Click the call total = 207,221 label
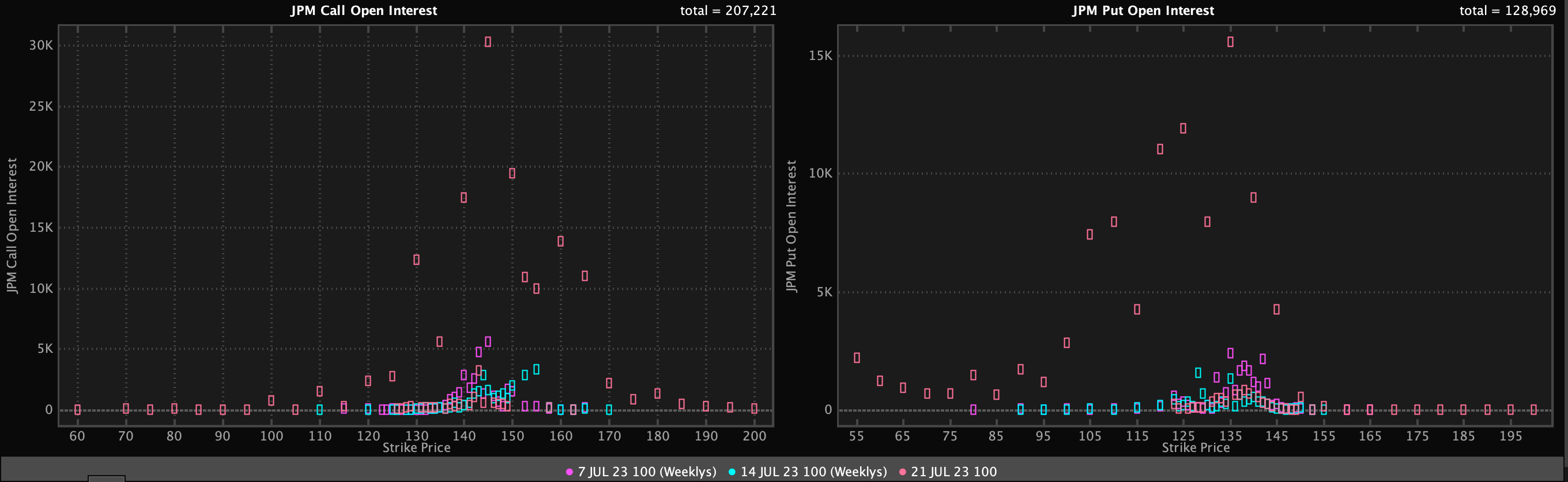This screenshot has height=482, width=1568. point(728,10)
